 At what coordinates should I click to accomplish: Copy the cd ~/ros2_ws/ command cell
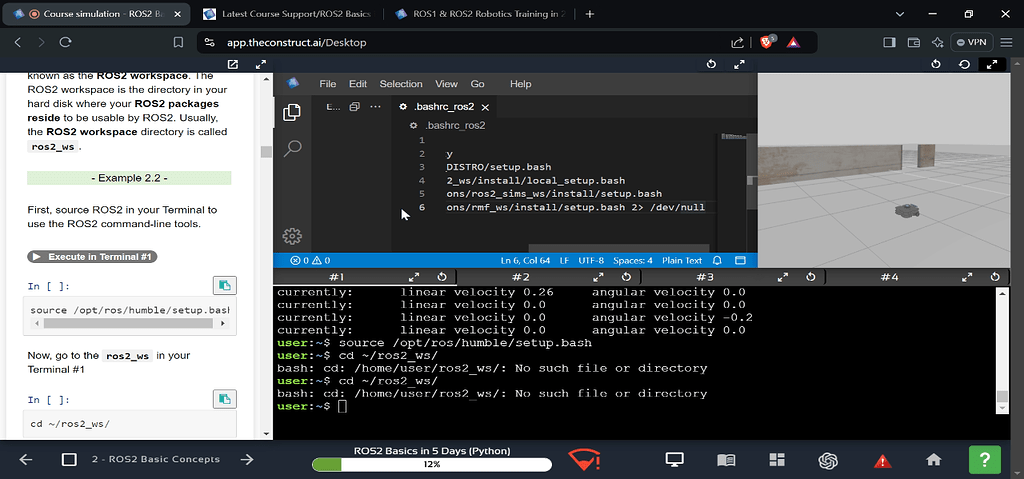coord(225,399)
